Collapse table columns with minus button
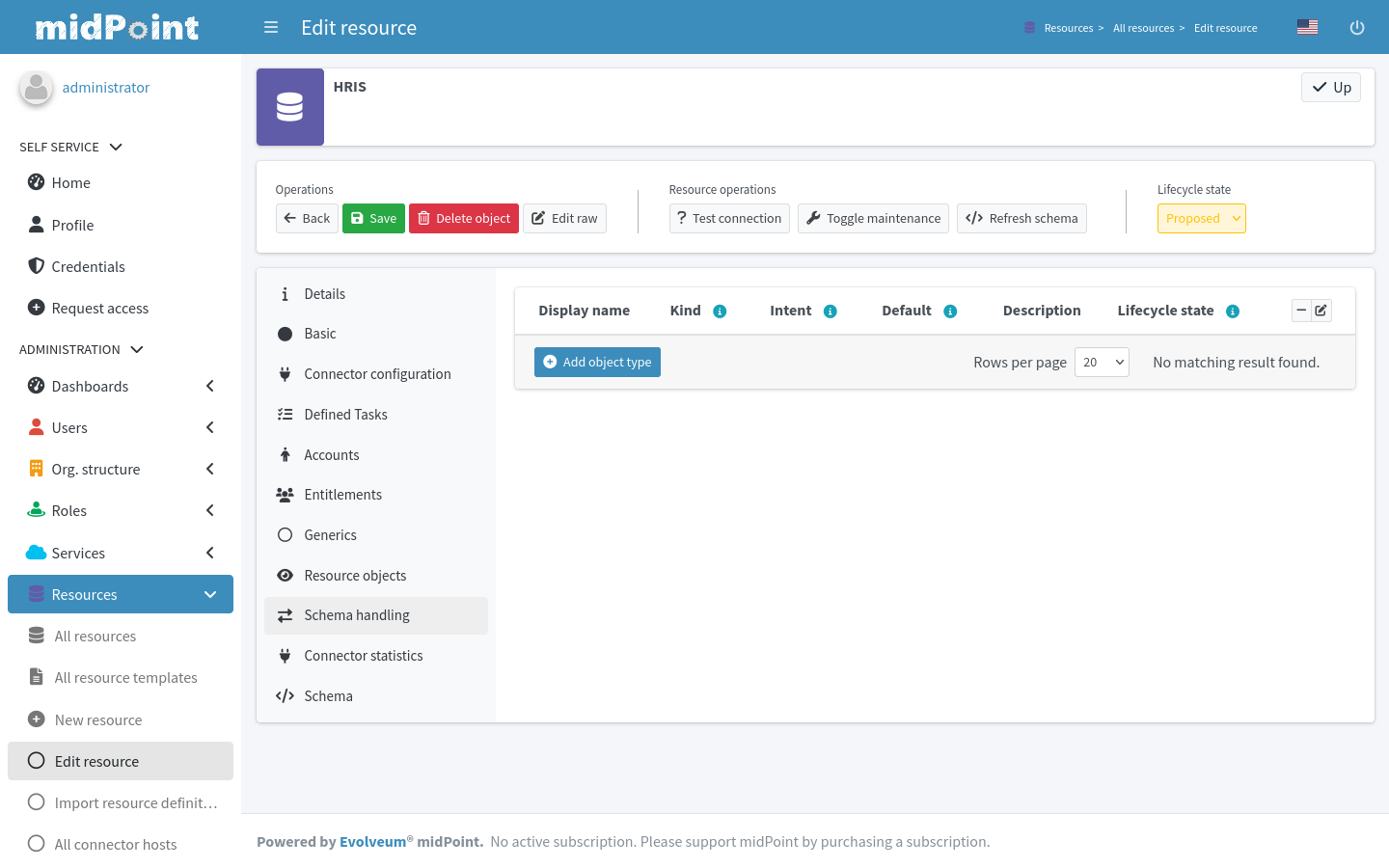 point(1301,311)
